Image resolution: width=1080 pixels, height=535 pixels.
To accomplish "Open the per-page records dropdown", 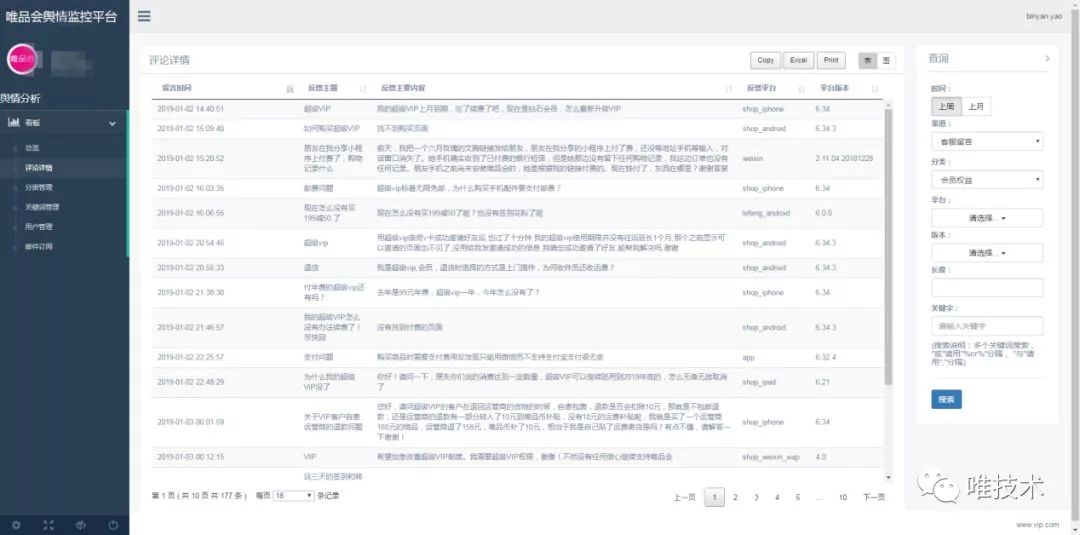I will (x=293, y=496).
